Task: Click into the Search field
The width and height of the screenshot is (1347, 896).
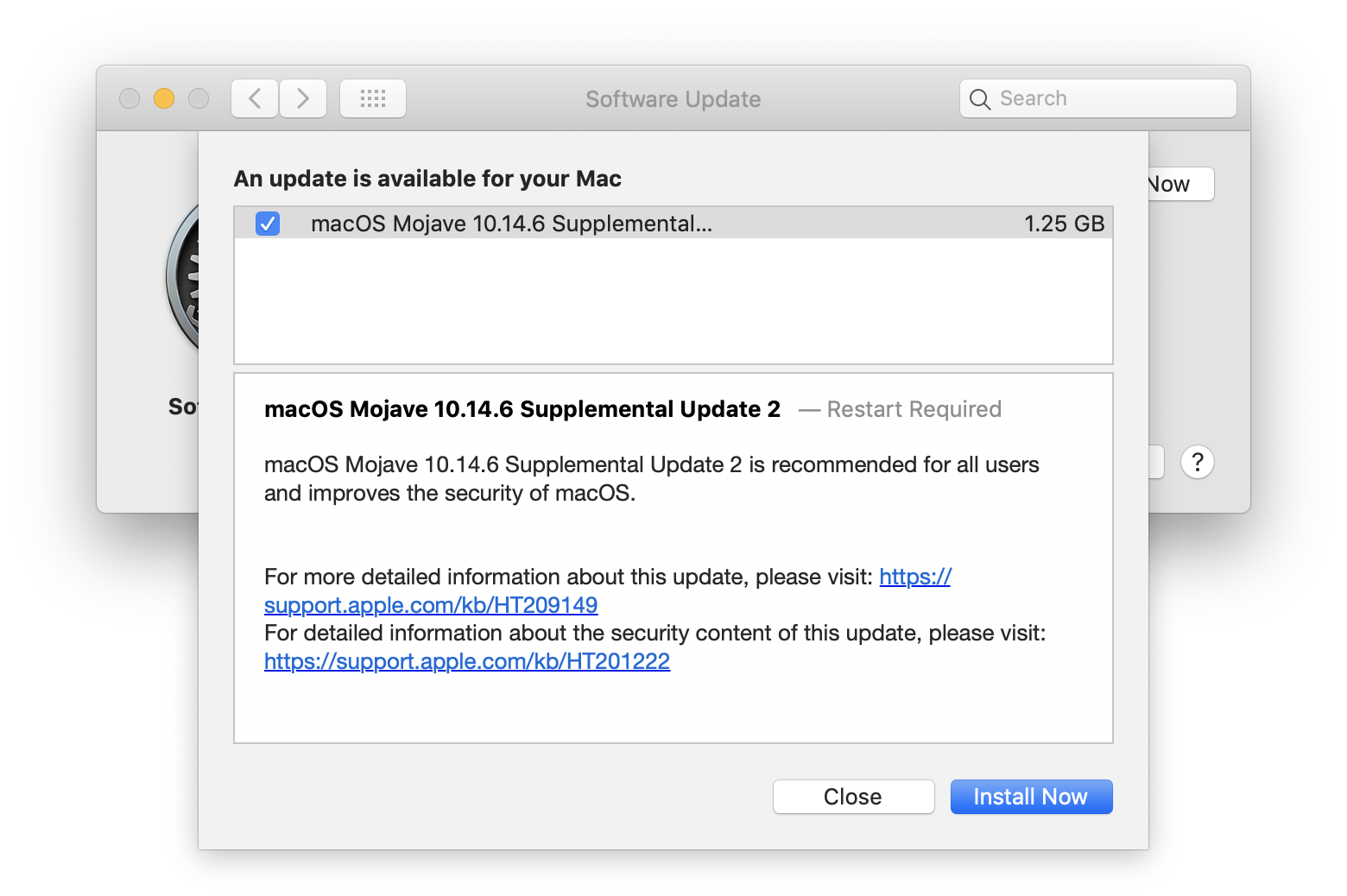Action: pos(1098,98)
